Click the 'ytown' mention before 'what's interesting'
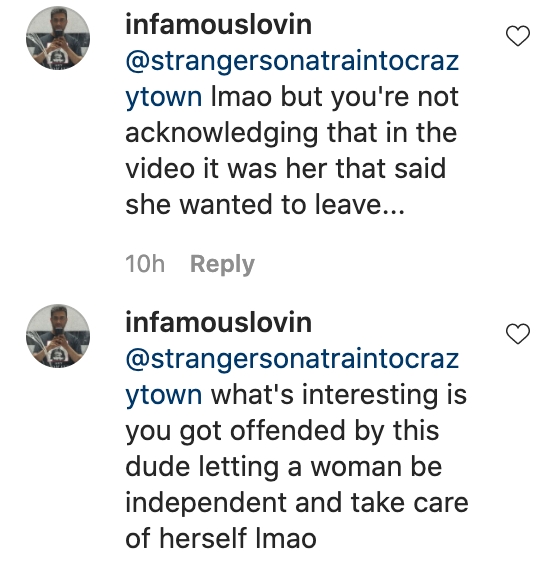The width and height of the screenshot is (546, 580). point(164,395)
